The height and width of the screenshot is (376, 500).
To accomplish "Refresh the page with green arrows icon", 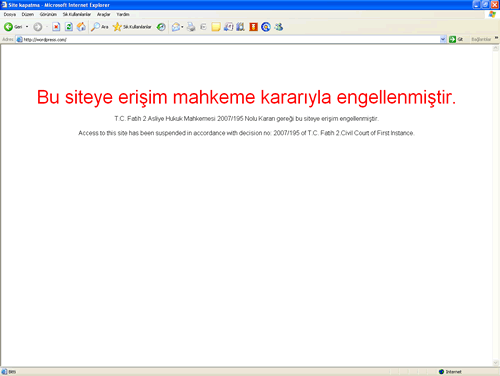I will coord(69,27).
